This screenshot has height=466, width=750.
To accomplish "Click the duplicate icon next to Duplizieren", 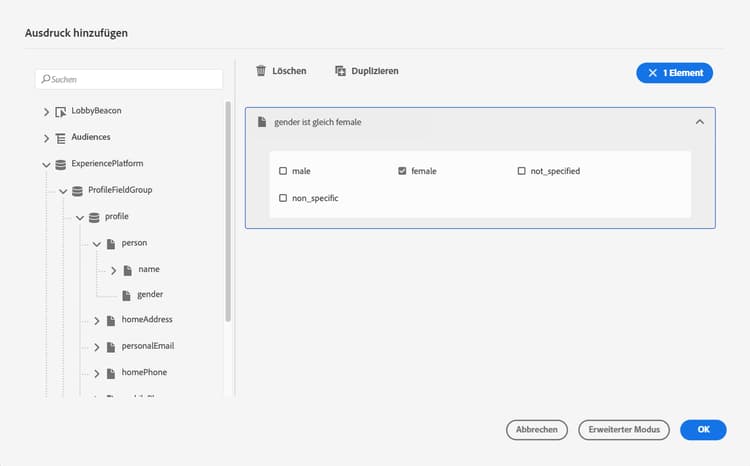I will [x=340, y=71].
